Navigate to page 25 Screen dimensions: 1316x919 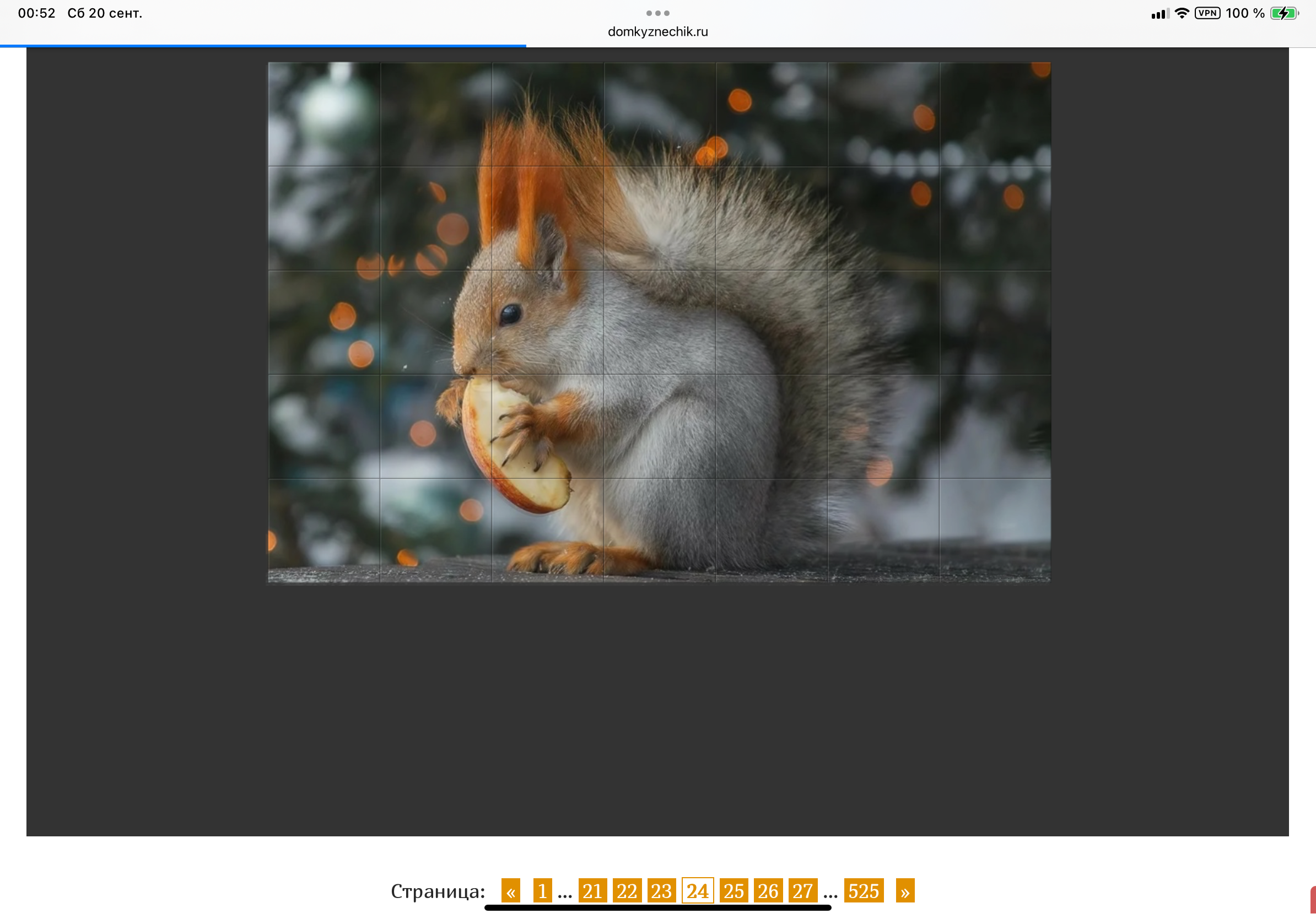point(733,891)
